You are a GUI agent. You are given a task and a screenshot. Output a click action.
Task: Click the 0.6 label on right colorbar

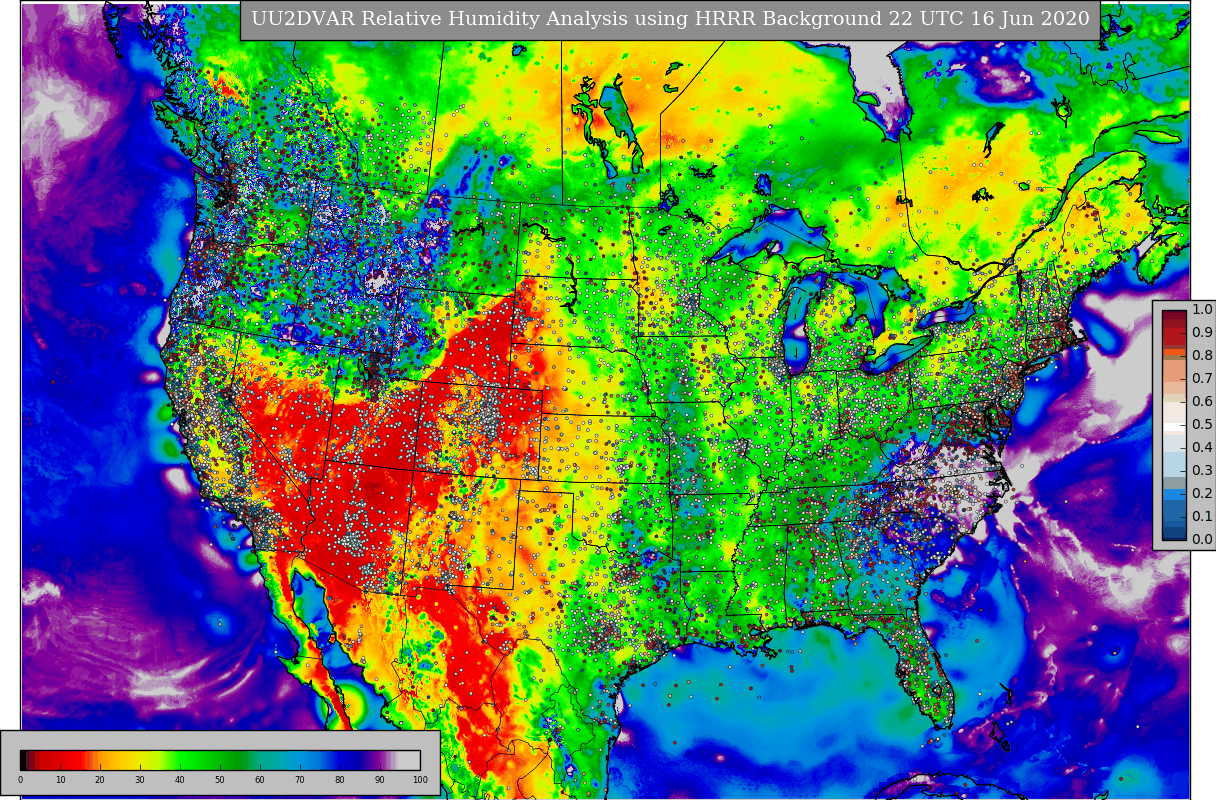1202,402
